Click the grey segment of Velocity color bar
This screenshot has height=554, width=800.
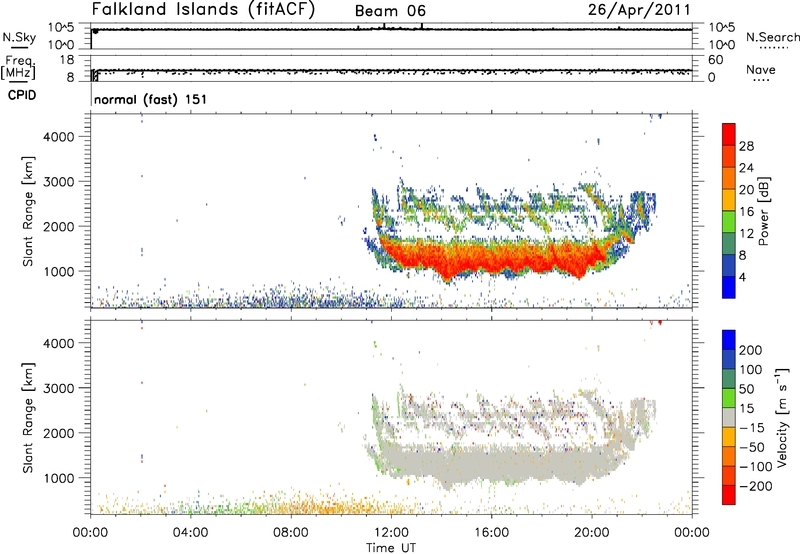tap(729, 418)
